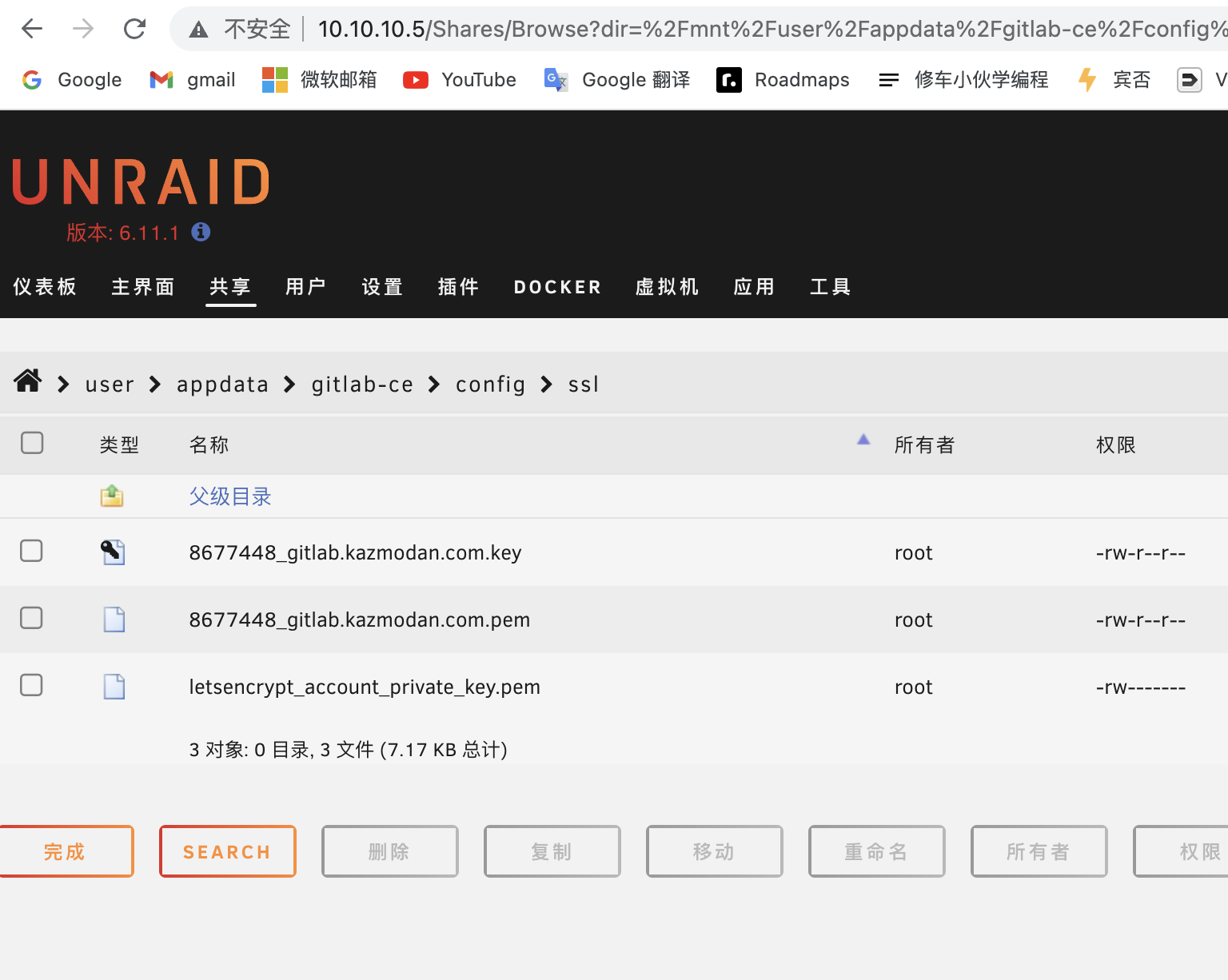Open the 仪表板 dashboard tab
Screen dimensions: 1228x980
coord(45,286)
